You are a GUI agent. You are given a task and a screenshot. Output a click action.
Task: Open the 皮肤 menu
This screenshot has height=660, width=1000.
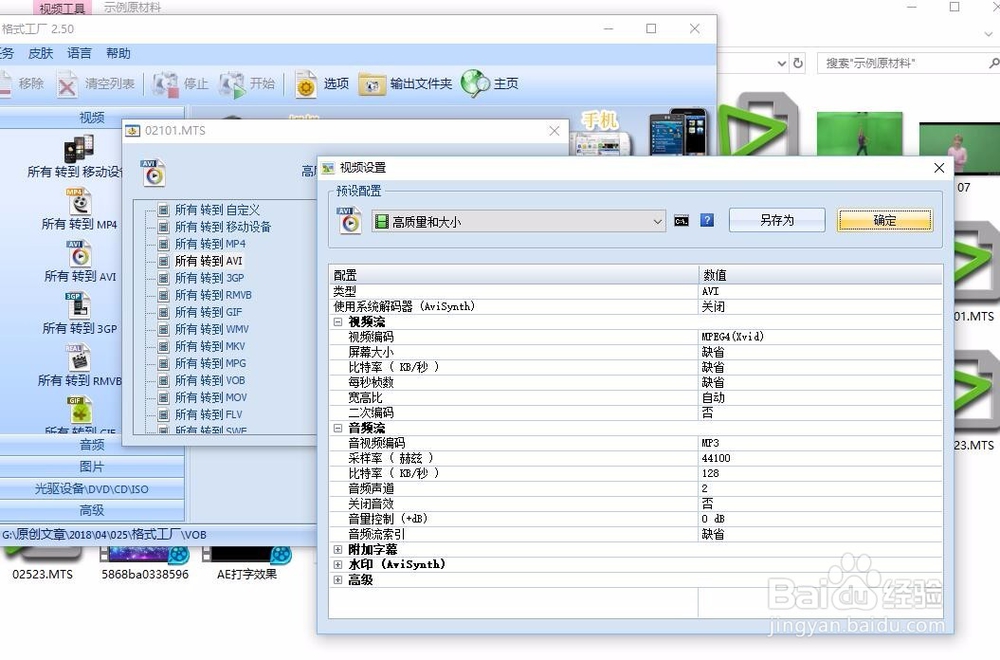click(40, 54)
